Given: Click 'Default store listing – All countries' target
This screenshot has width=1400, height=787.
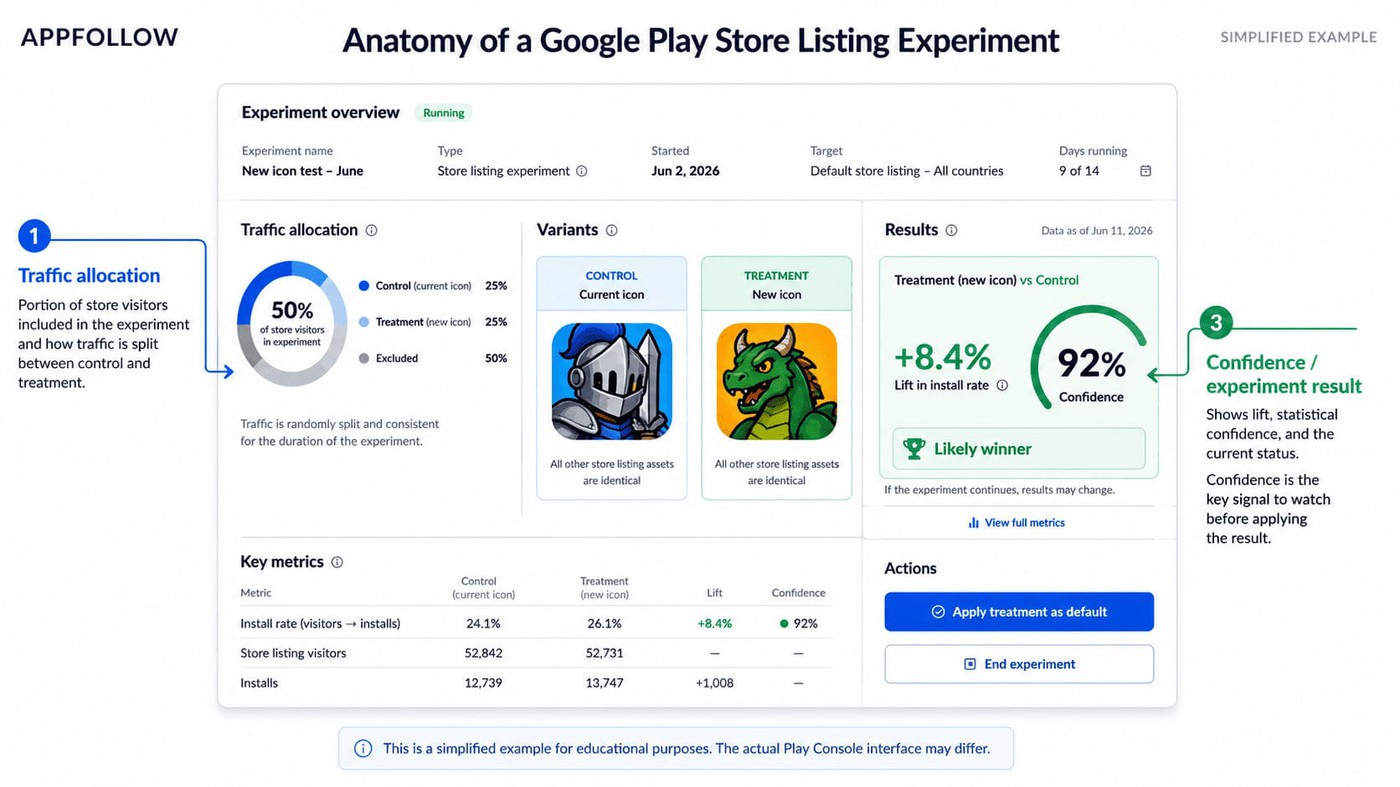Looking at the screenshot, I should pos(907,171).
